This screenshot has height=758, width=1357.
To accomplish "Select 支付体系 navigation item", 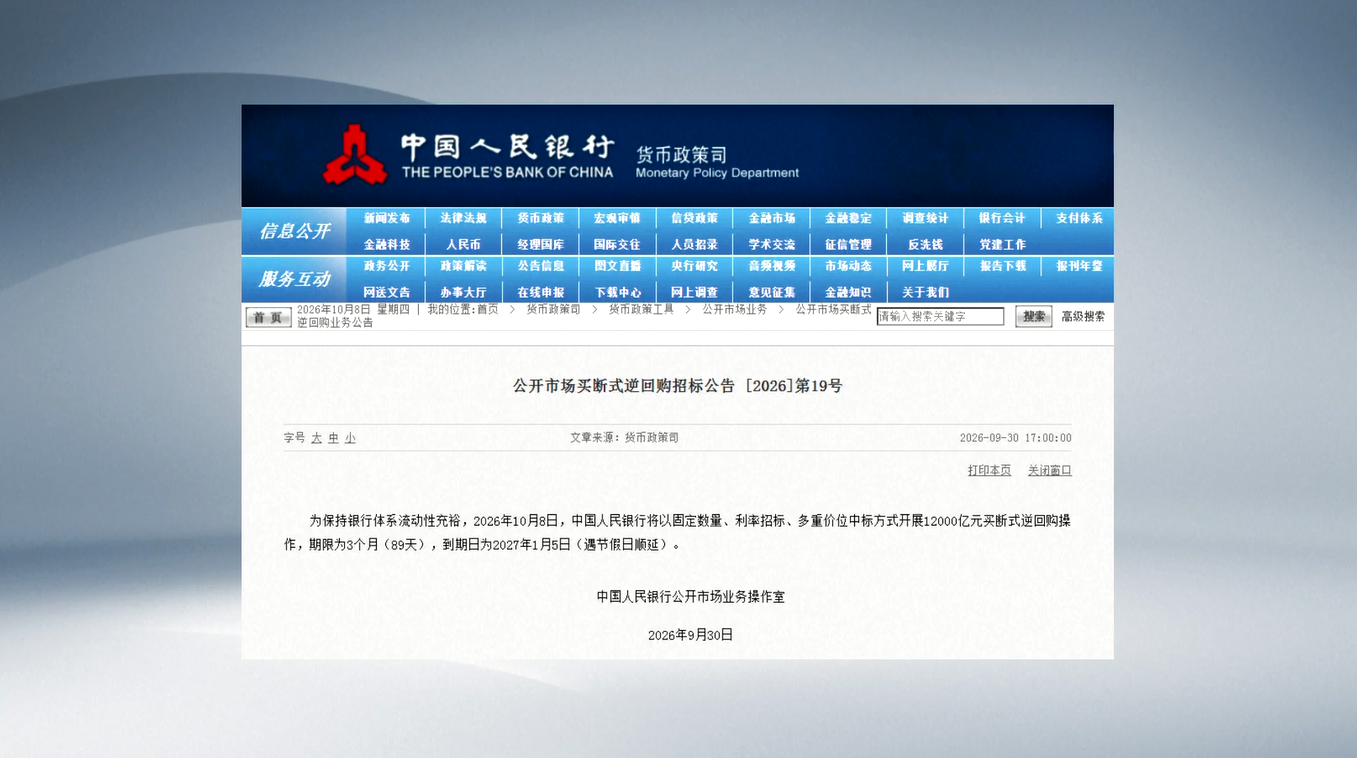I will click(x=1080, y=218).
